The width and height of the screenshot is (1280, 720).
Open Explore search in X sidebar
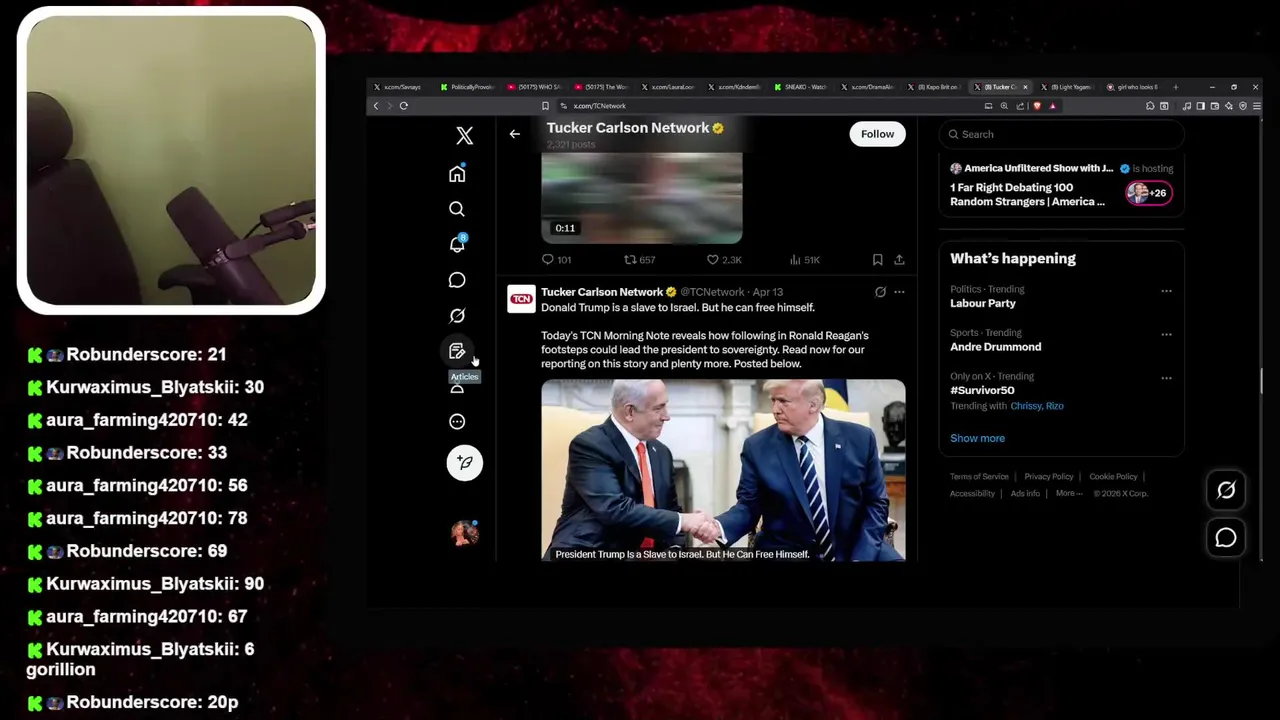point(457,209)
